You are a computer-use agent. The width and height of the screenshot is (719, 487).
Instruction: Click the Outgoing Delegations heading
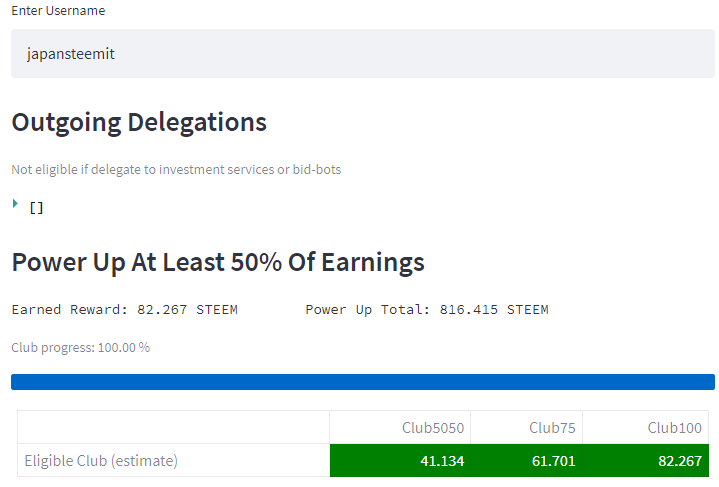[139, 123]
